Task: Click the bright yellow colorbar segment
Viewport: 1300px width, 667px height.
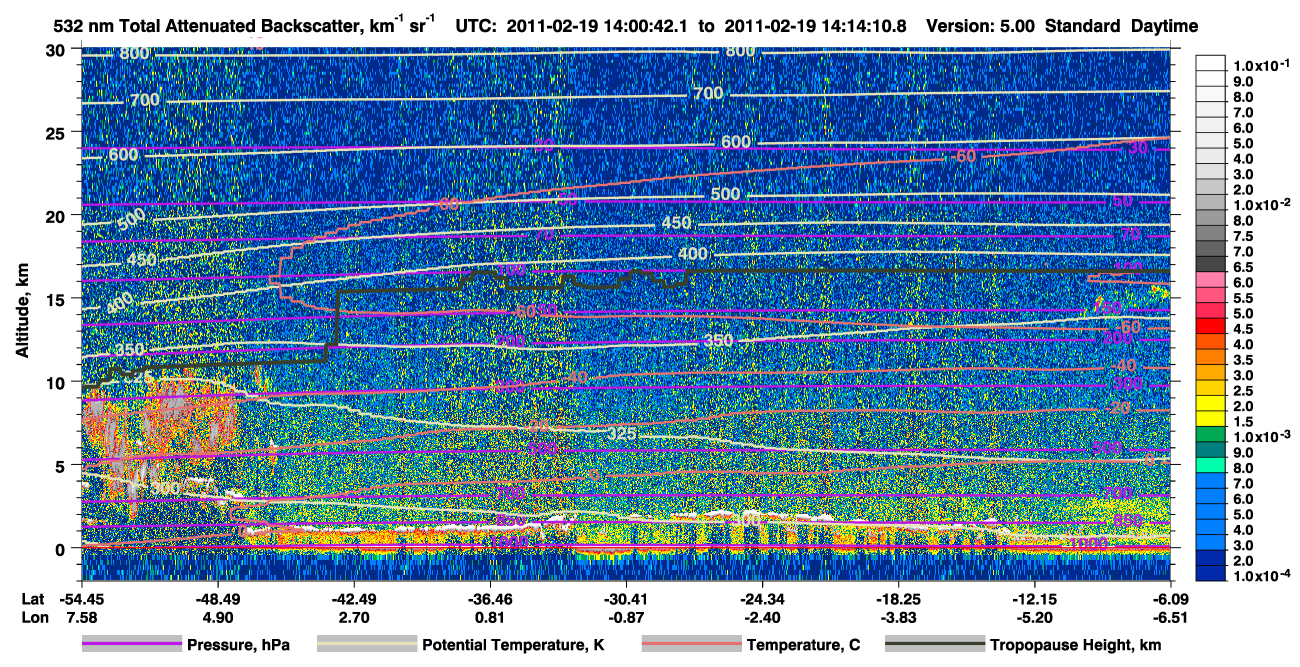Action: tap(1210, 403)
